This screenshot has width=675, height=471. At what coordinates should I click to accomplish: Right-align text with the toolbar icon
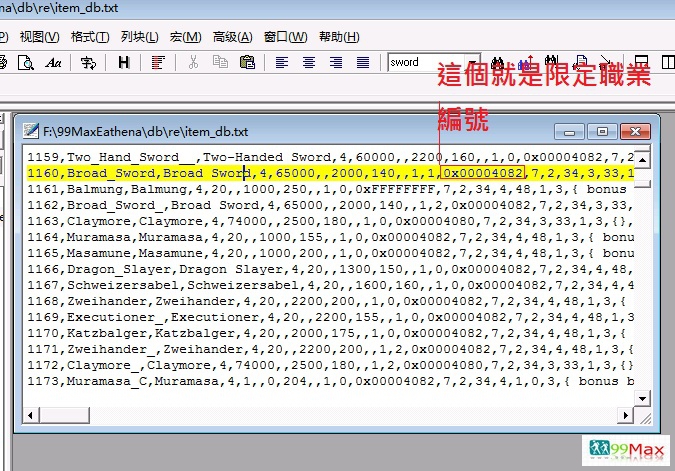click(x=336, y=62)
